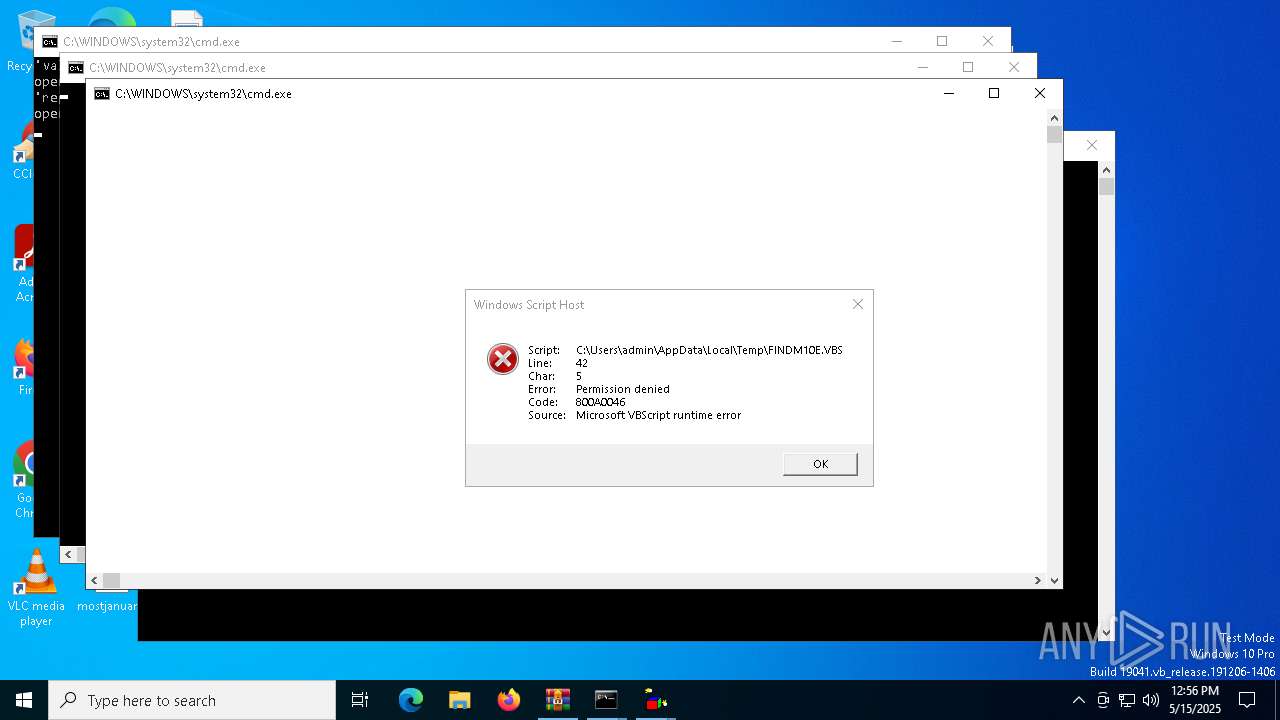Click the second cmd.exe window title icon
This screenshot has width=1280, height=720.
pos(76,68)
